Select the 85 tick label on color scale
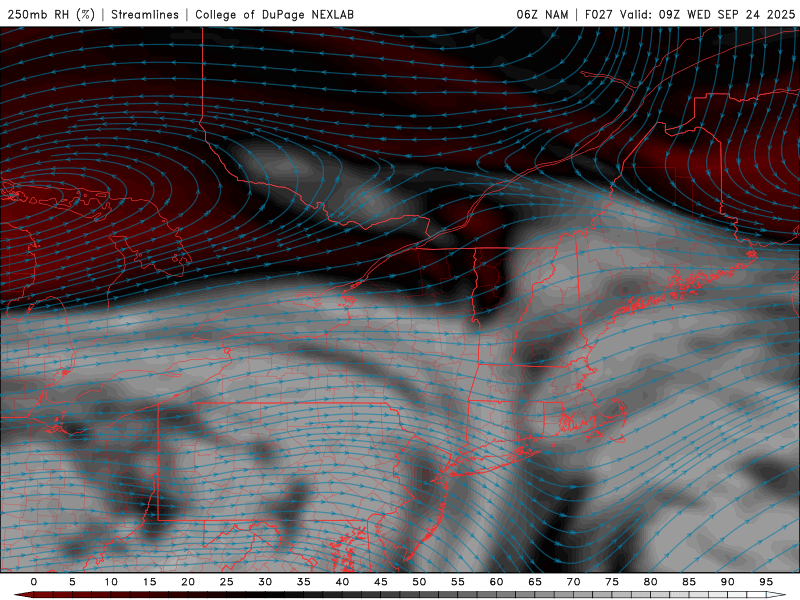 689,582
